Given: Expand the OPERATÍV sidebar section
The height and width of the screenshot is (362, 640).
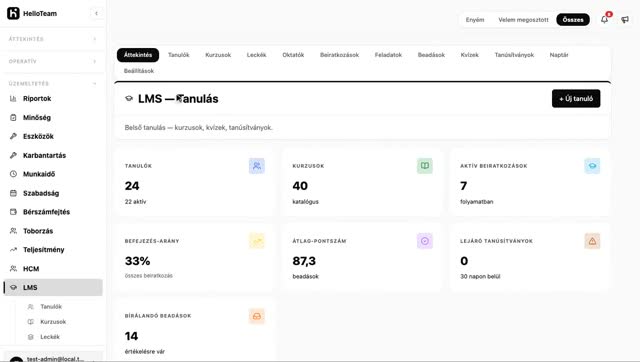Looking at the screenshot, I should (x=53, y=62).
